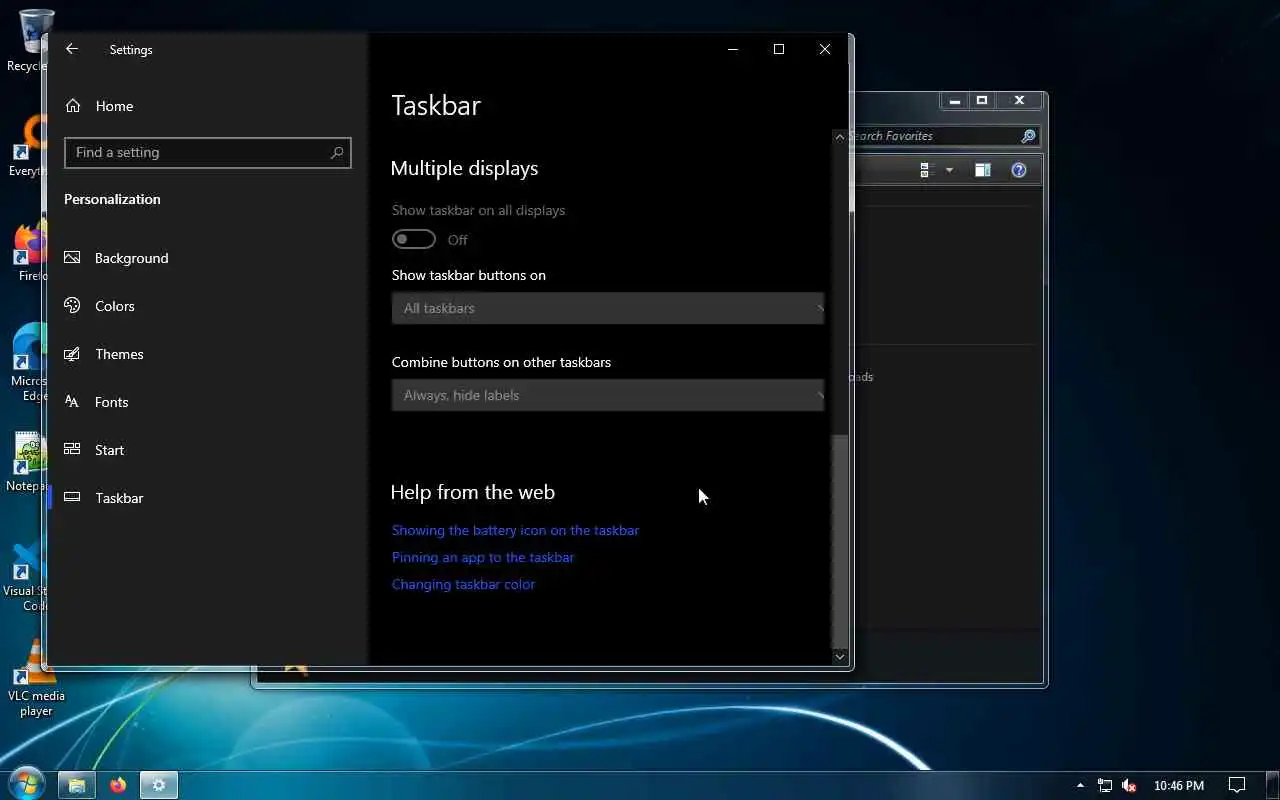This screenshot has height=800, width=1280.
Task: Click the network icon in system tray
Action: point(1105,785)
